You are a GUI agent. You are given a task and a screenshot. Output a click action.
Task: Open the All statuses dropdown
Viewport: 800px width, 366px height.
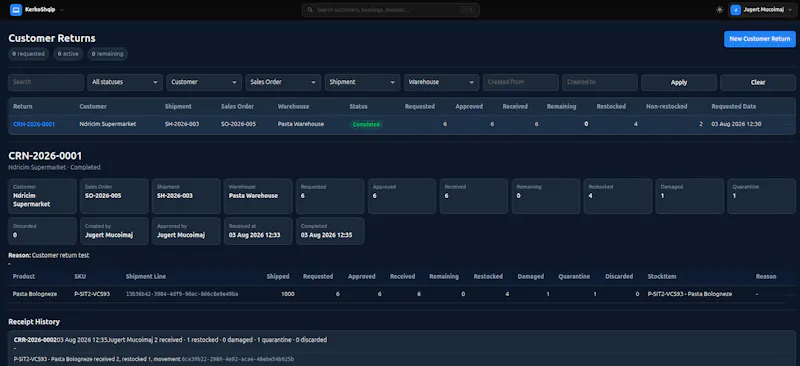(125, 82)
